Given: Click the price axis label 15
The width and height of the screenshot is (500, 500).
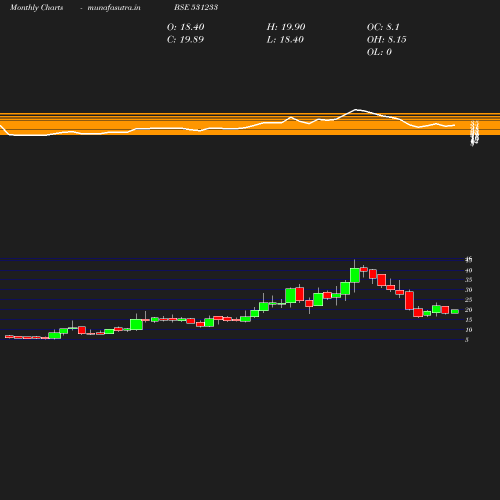Looking at the screenshot, I should (x=468, y=320).
